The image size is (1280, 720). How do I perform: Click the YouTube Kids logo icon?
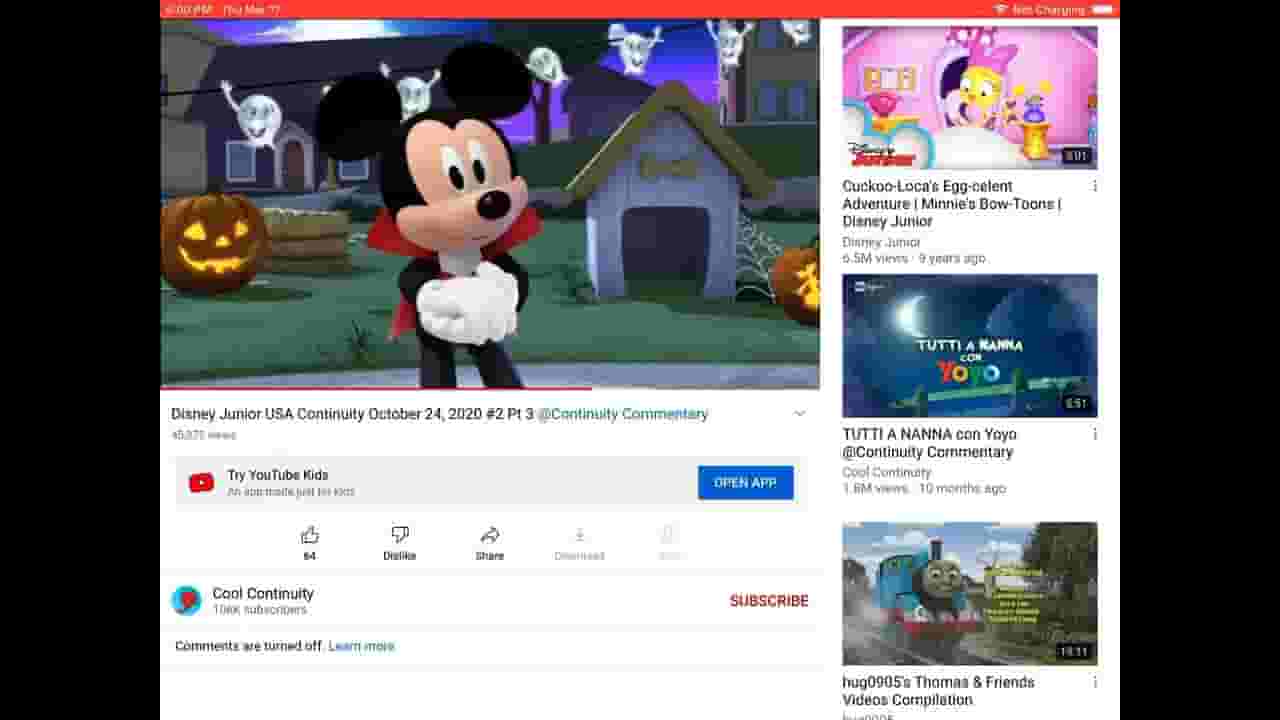point(201,483)
